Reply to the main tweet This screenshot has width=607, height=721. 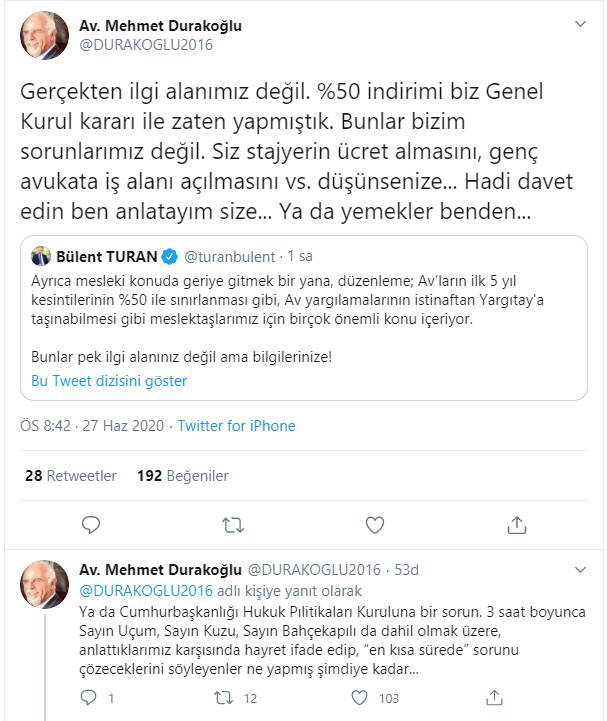(90, 524)
